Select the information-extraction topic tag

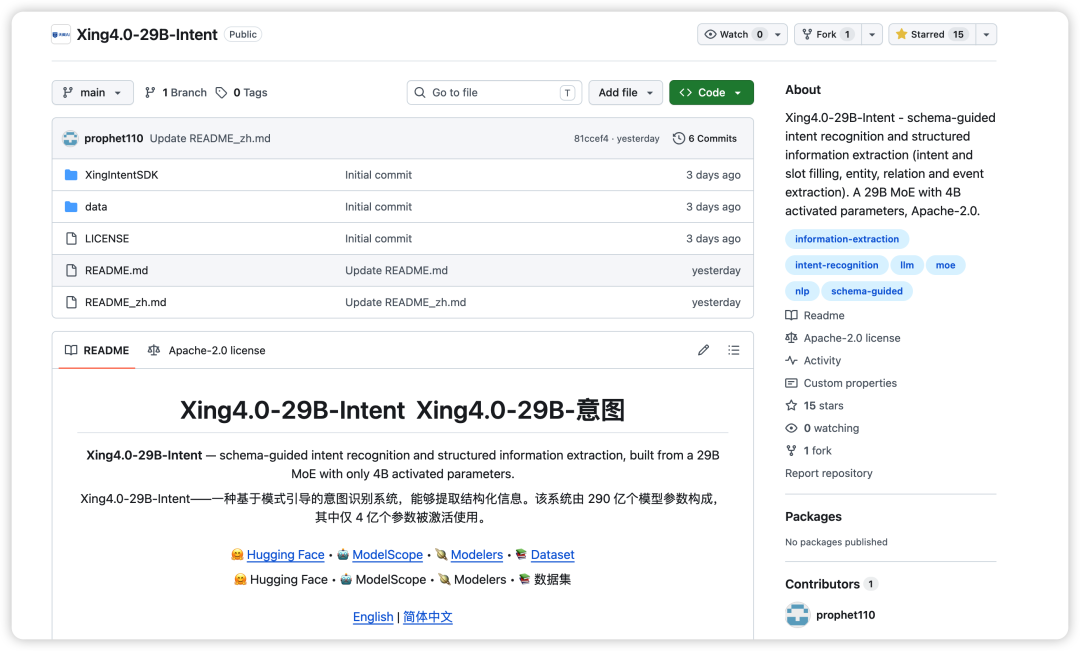click(847, 239)
